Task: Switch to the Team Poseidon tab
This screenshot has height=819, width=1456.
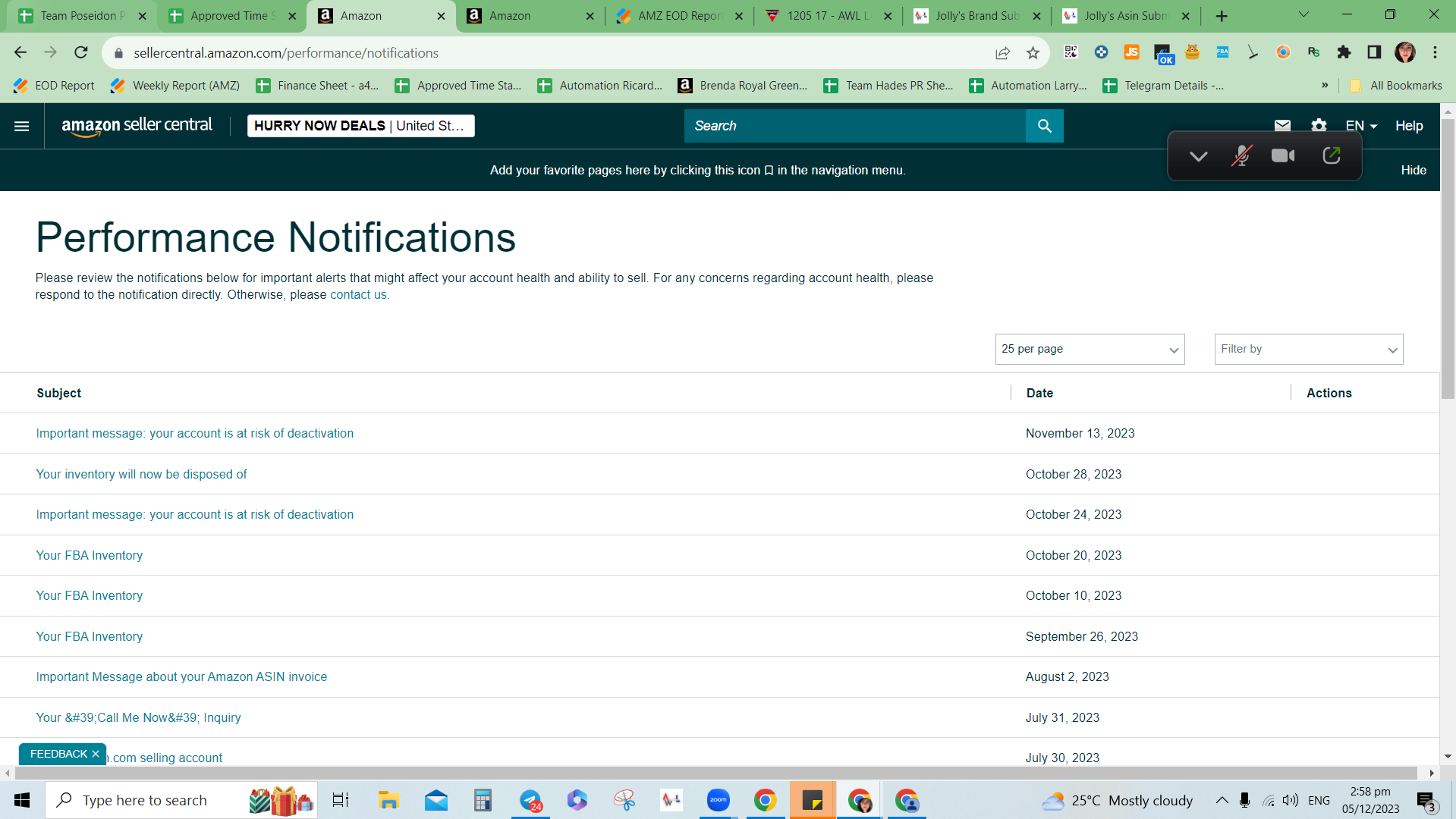Action: tap(82, 16)
